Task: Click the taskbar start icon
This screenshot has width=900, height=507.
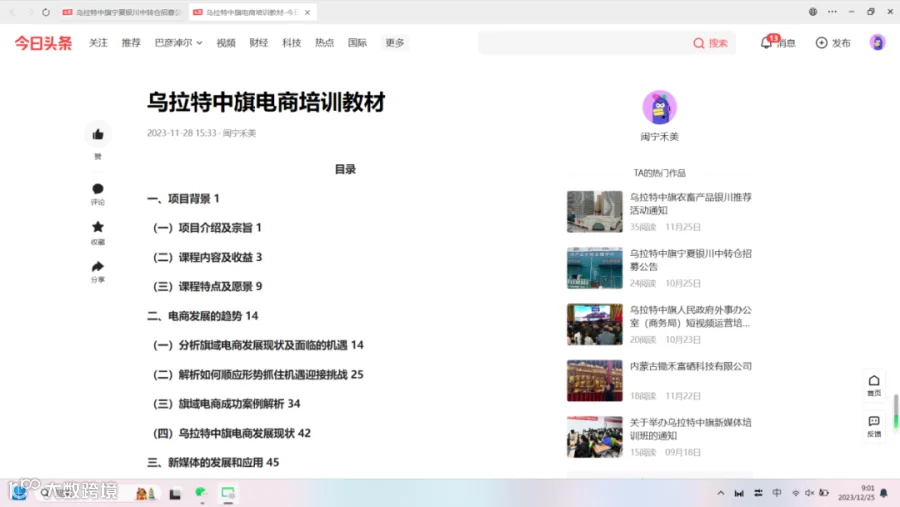Action: 19,493
